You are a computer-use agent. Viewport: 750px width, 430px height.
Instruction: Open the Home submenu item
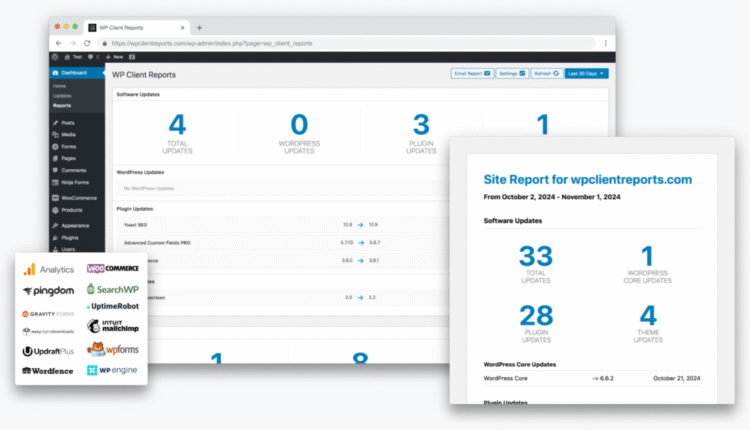pyautogui.click(x=60, y=86)
